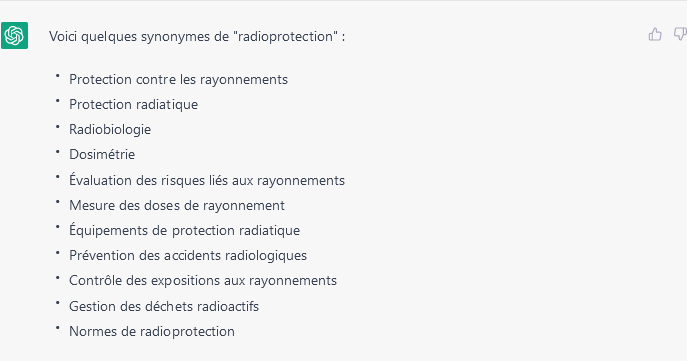Click the "Normes de radioprotection" last item
This screenshot has width=687, height=361.
(x=152, y=332)
